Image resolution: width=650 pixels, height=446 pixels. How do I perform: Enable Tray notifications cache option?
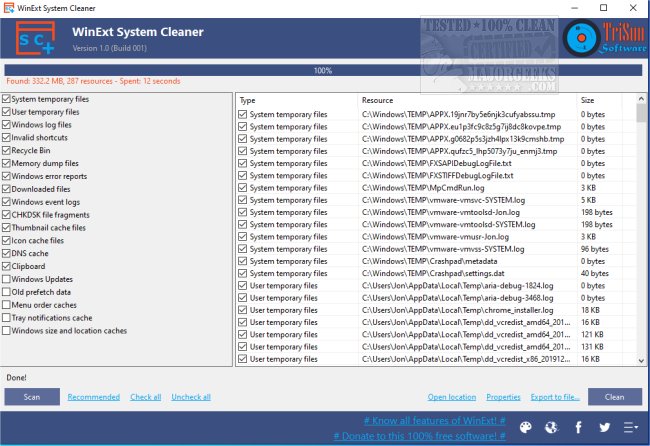tap(6, 318)
